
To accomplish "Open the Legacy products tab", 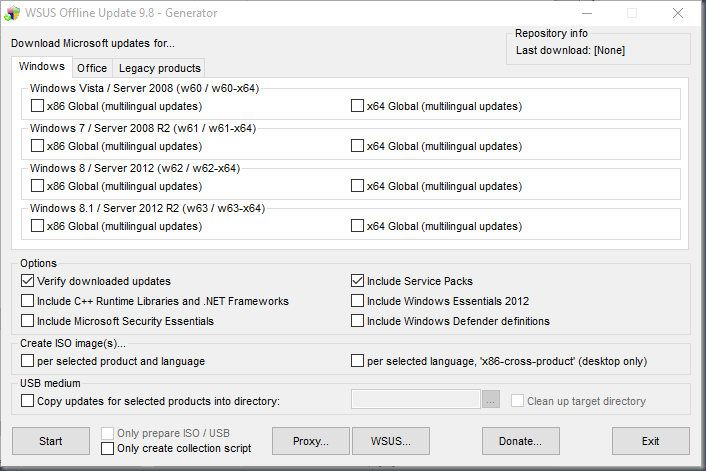I will tap(159, 68).
